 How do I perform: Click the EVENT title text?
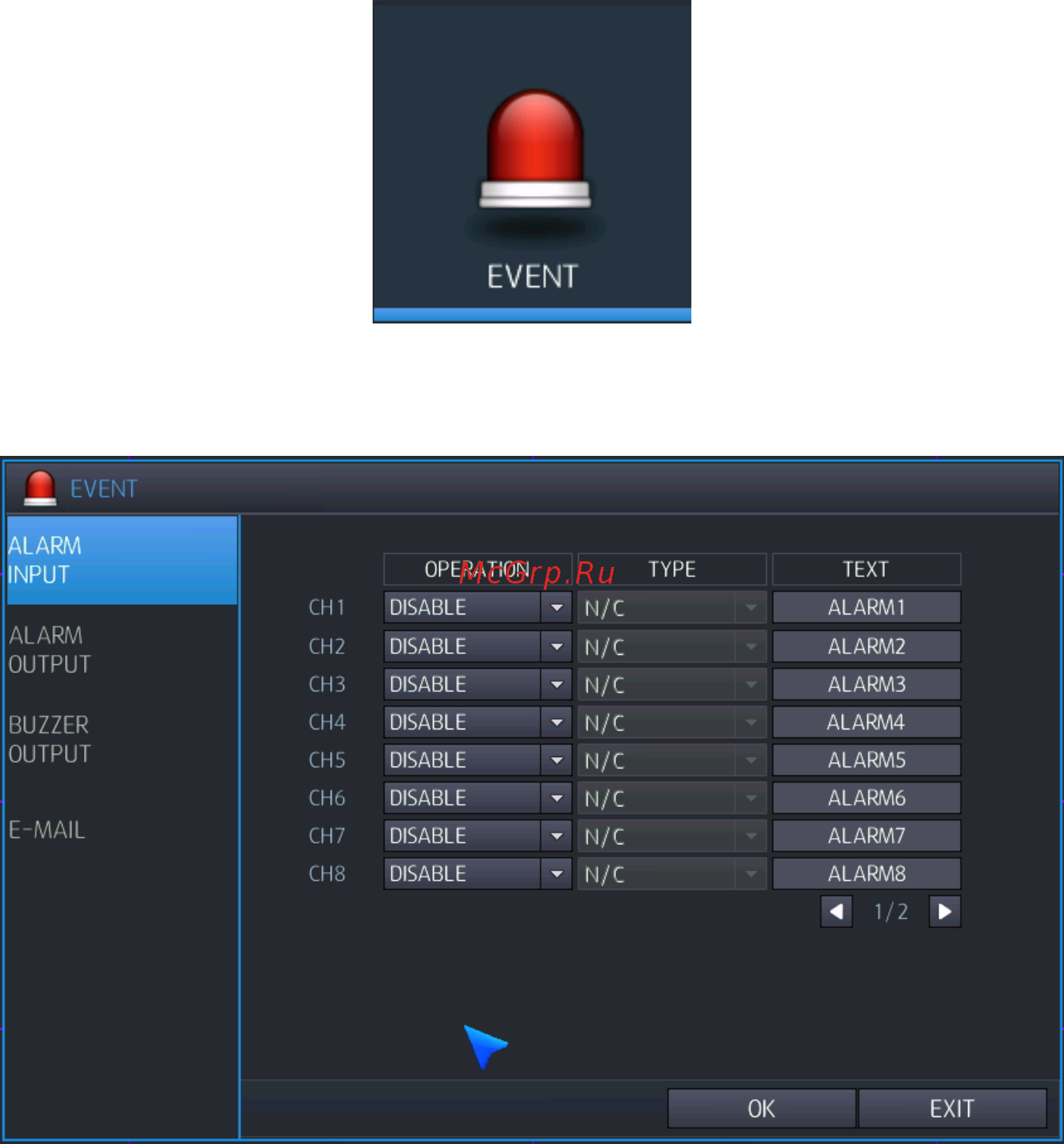(x=104, y=489)
